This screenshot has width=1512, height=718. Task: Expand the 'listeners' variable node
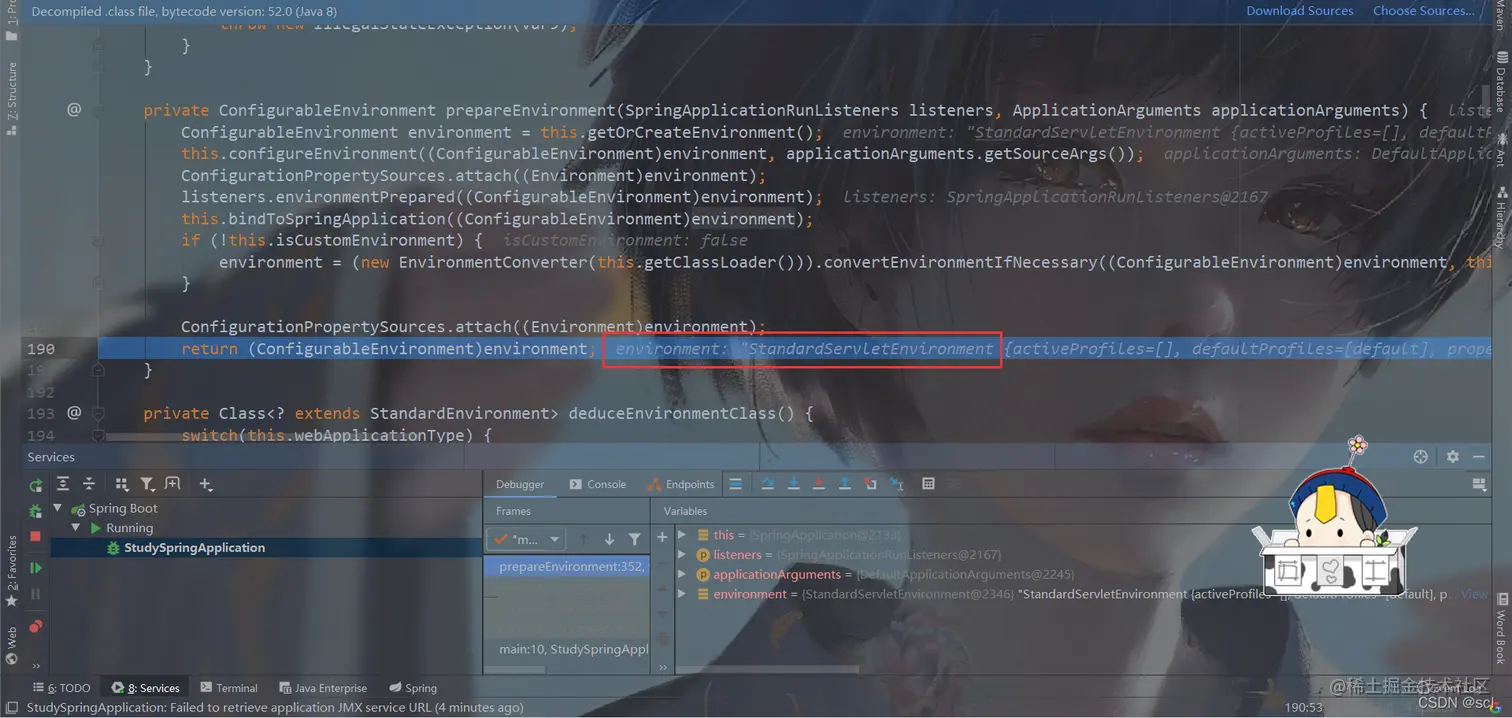(682, 554)
